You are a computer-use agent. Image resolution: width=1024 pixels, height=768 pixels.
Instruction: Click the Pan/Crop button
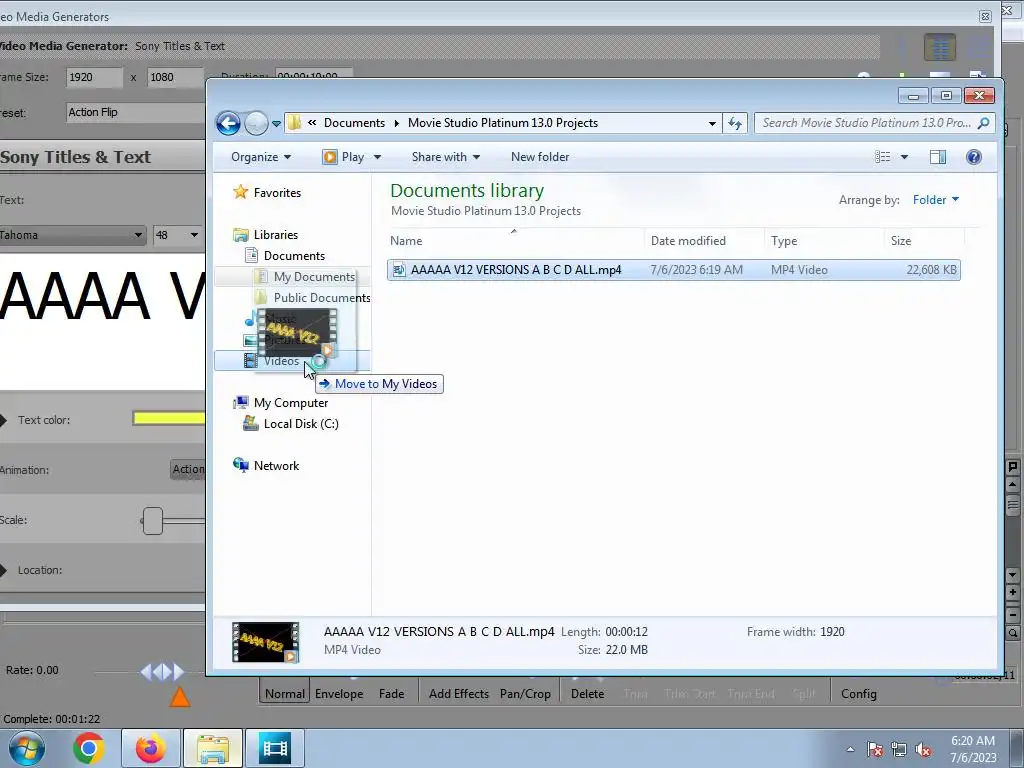[525, 694]
